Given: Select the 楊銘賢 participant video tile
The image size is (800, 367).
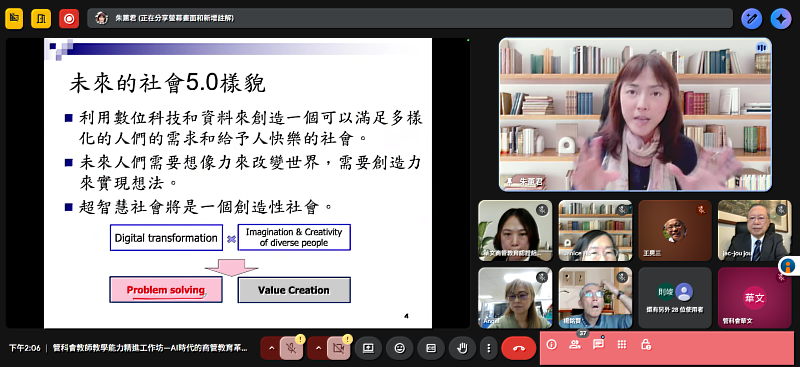Looking at the screenshot, I should pyautogui.click(x=595, y=298).
